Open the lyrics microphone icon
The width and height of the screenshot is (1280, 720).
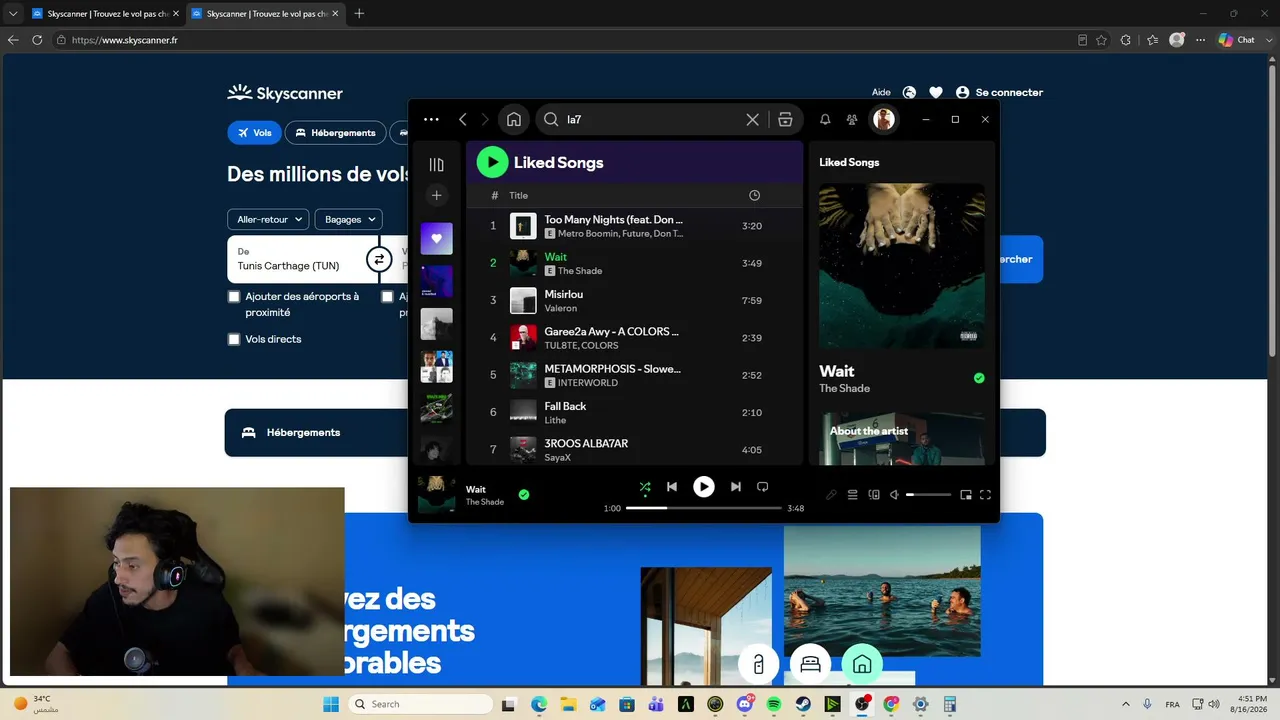[831, 495]
